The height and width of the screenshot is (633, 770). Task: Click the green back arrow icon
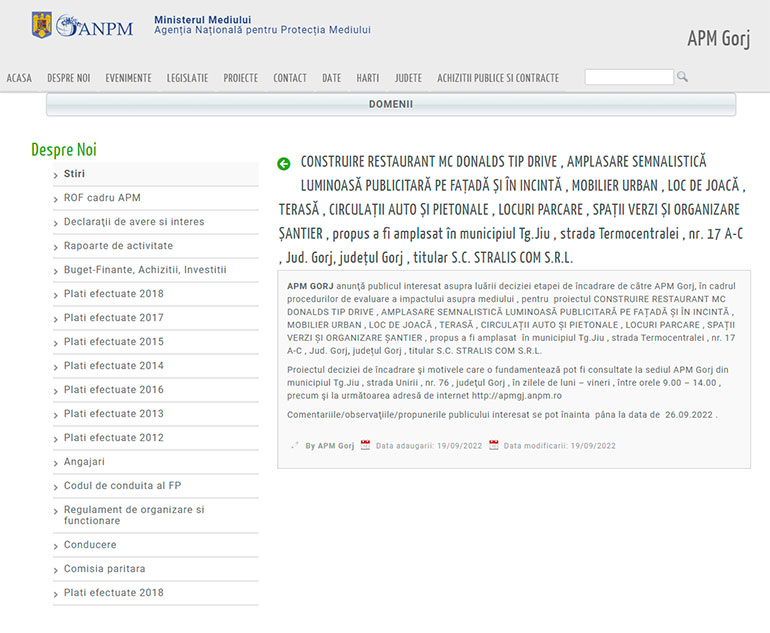[x=284, y=164]
